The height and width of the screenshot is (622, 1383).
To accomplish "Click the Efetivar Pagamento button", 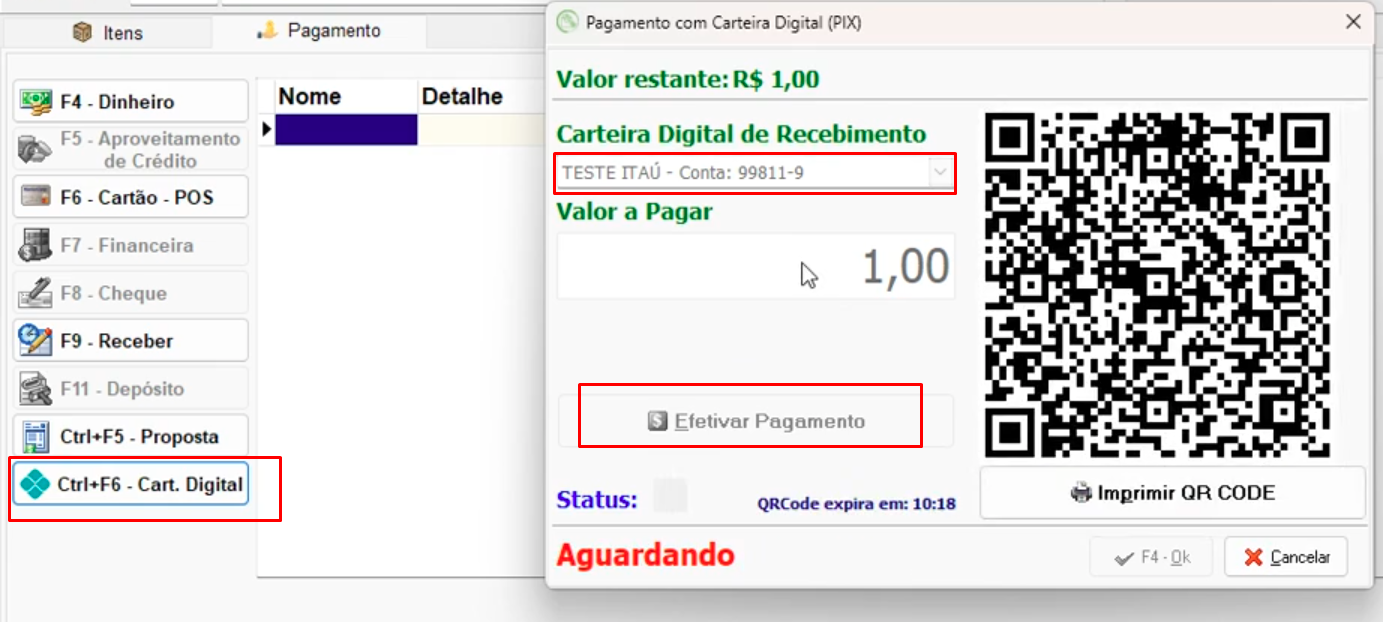I will click(x=755, y=421).
